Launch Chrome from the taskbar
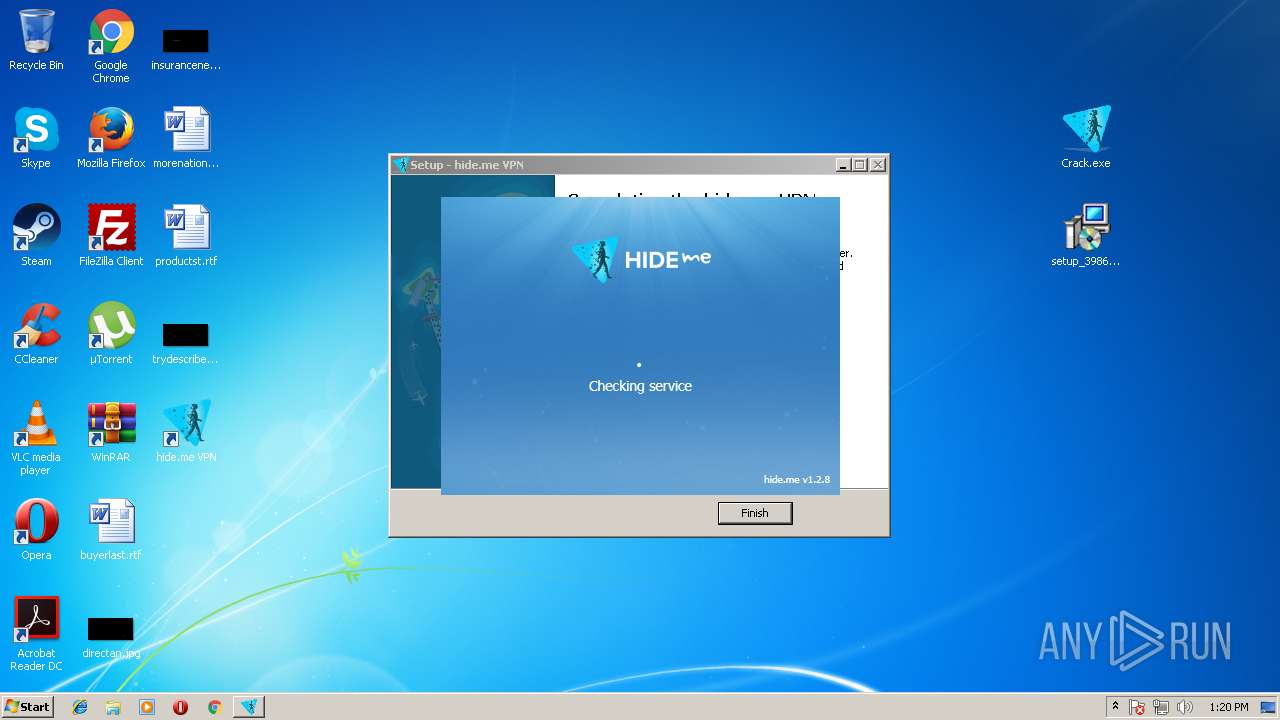Image resolution: width=1280 pixels, height=720 pixels. (x=214, y=707)
